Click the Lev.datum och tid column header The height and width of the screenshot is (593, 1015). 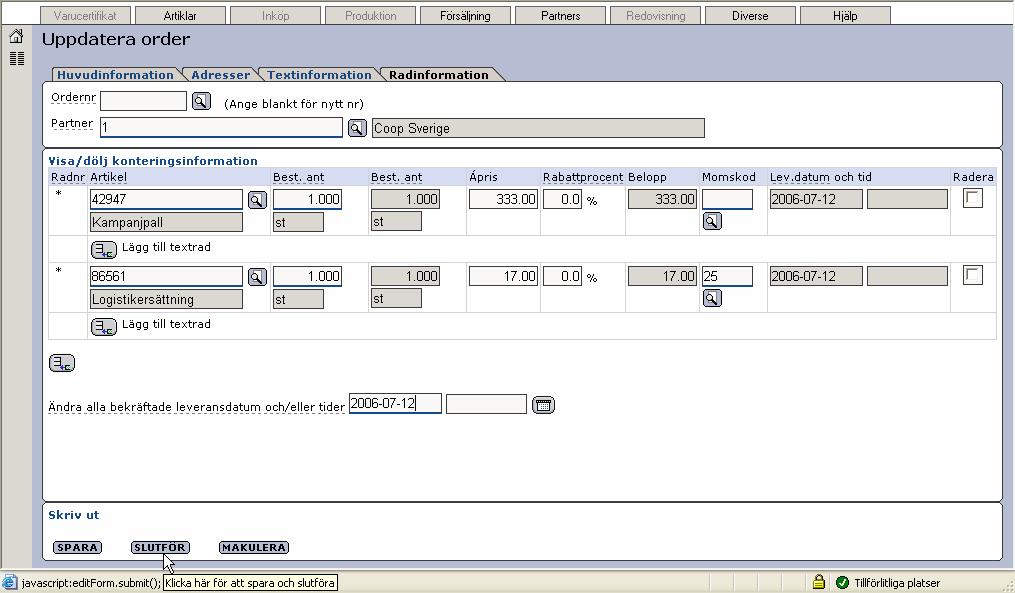coord(821,177)
